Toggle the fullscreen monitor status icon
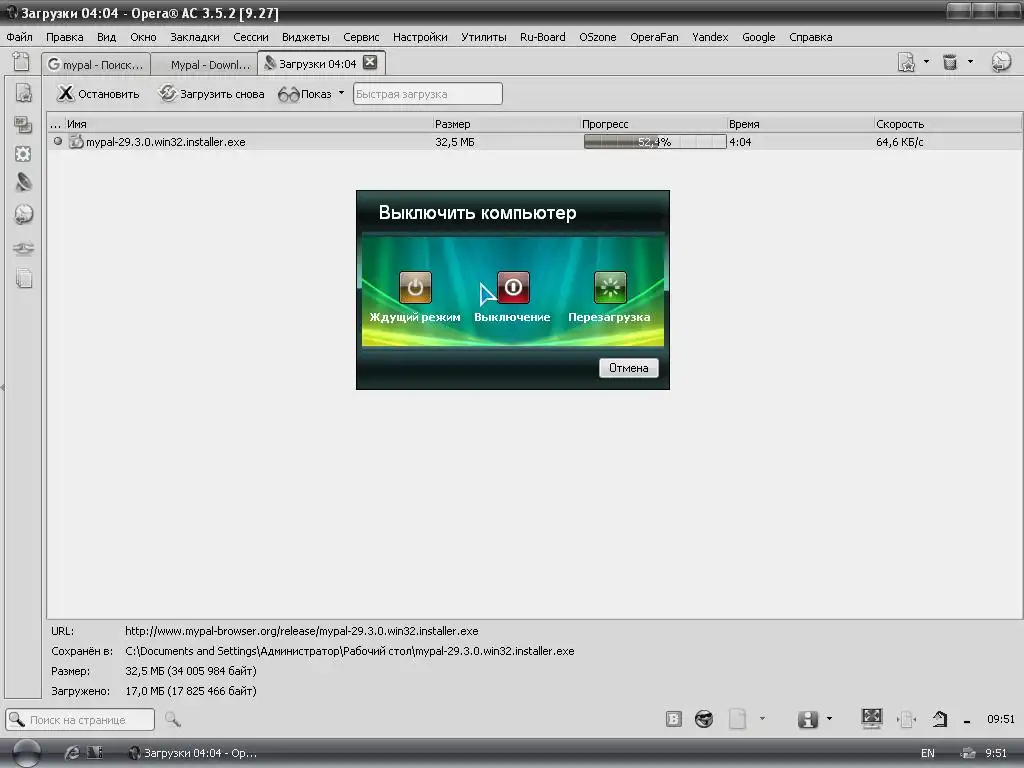 point(872,718)
